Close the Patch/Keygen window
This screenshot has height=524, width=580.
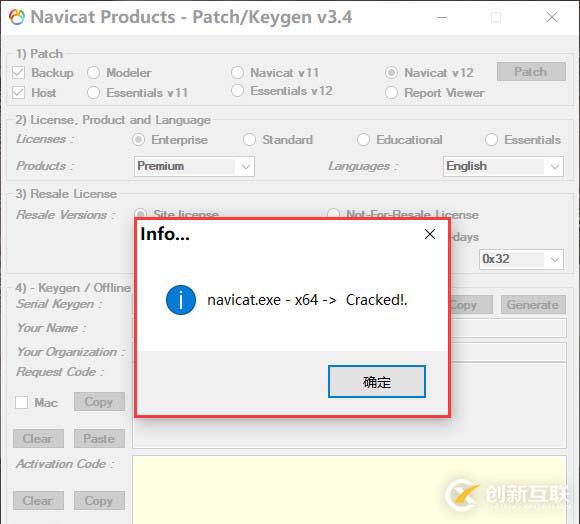pyautogui.click(x=552, y=17)
